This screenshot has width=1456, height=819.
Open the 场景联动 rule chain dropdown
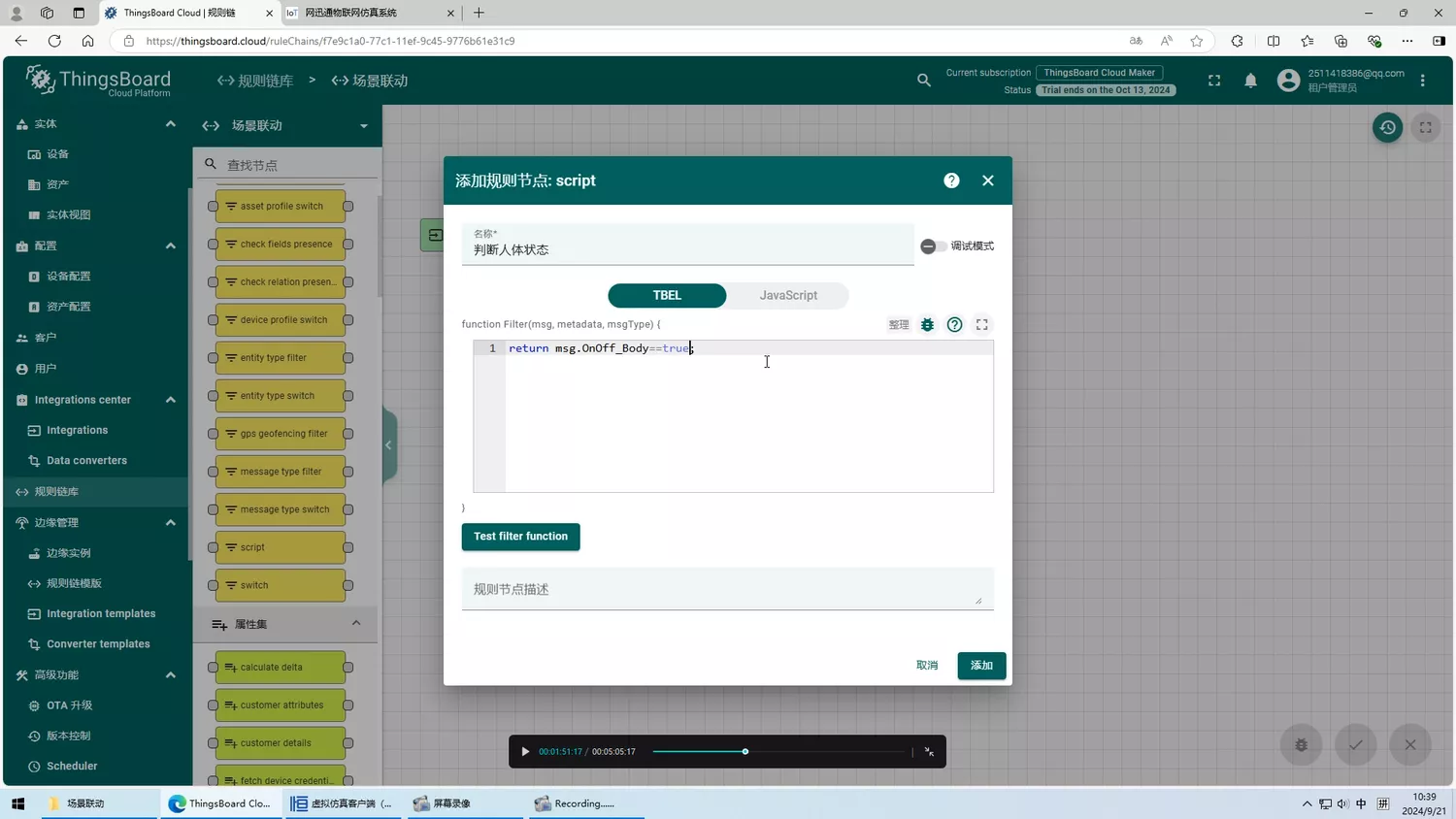point(363,126)
